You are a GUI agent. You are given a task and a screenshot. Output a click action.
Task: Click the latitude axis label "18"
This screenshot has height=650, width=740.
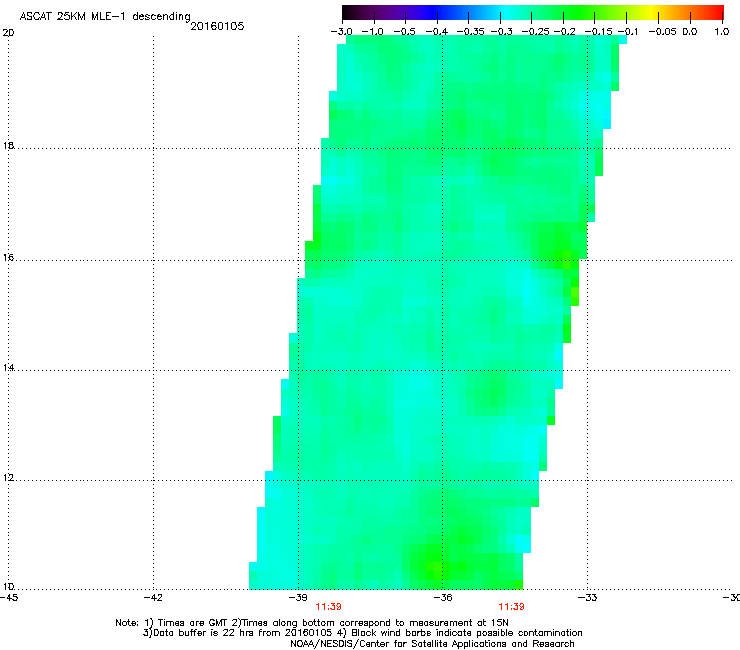pos(8,145)
